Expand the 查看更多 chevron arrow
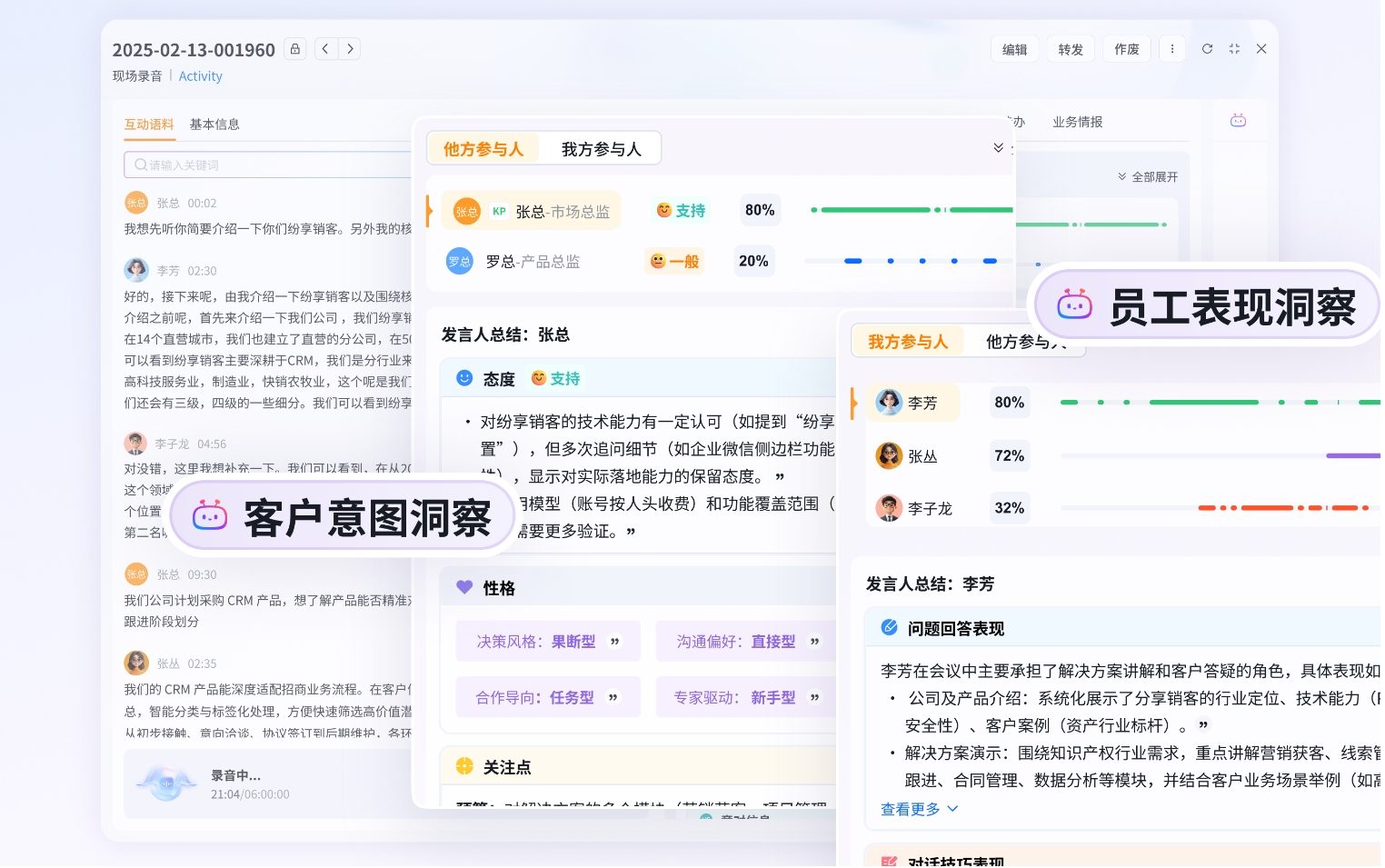The width and height of the screenshot is (1385, 868). 952,809
